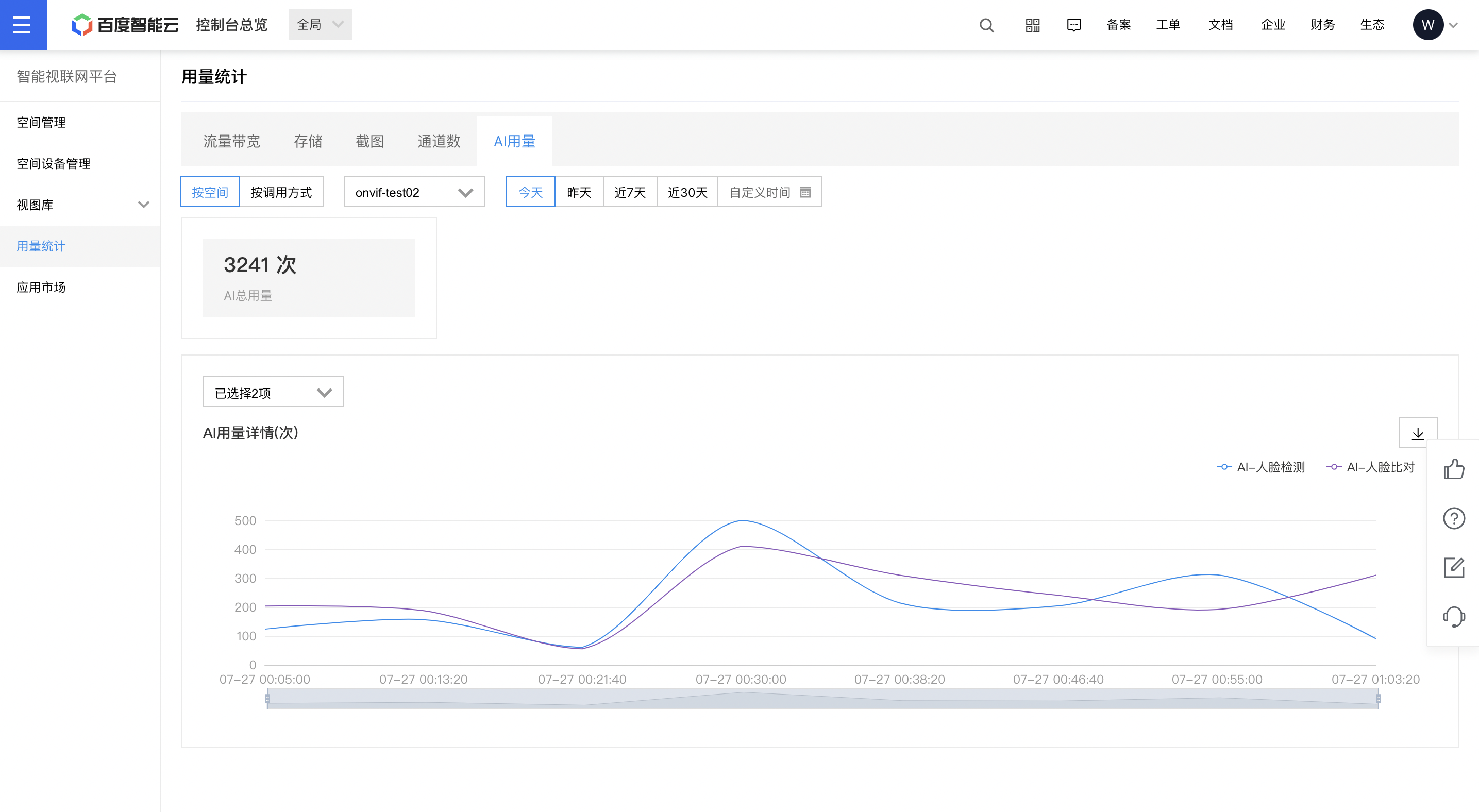Open 空间设备管理 in sidebar

80,163
